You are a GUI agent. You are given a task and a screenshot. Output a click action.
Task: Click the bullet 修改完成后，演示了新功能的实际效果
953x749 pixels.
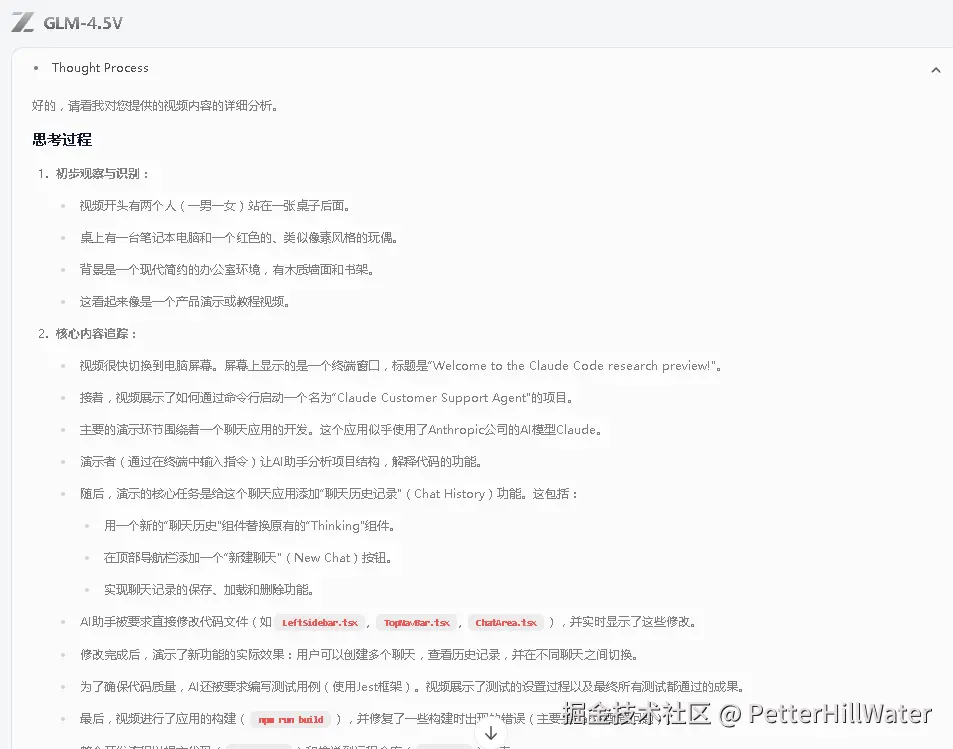(x=359, y=655)
